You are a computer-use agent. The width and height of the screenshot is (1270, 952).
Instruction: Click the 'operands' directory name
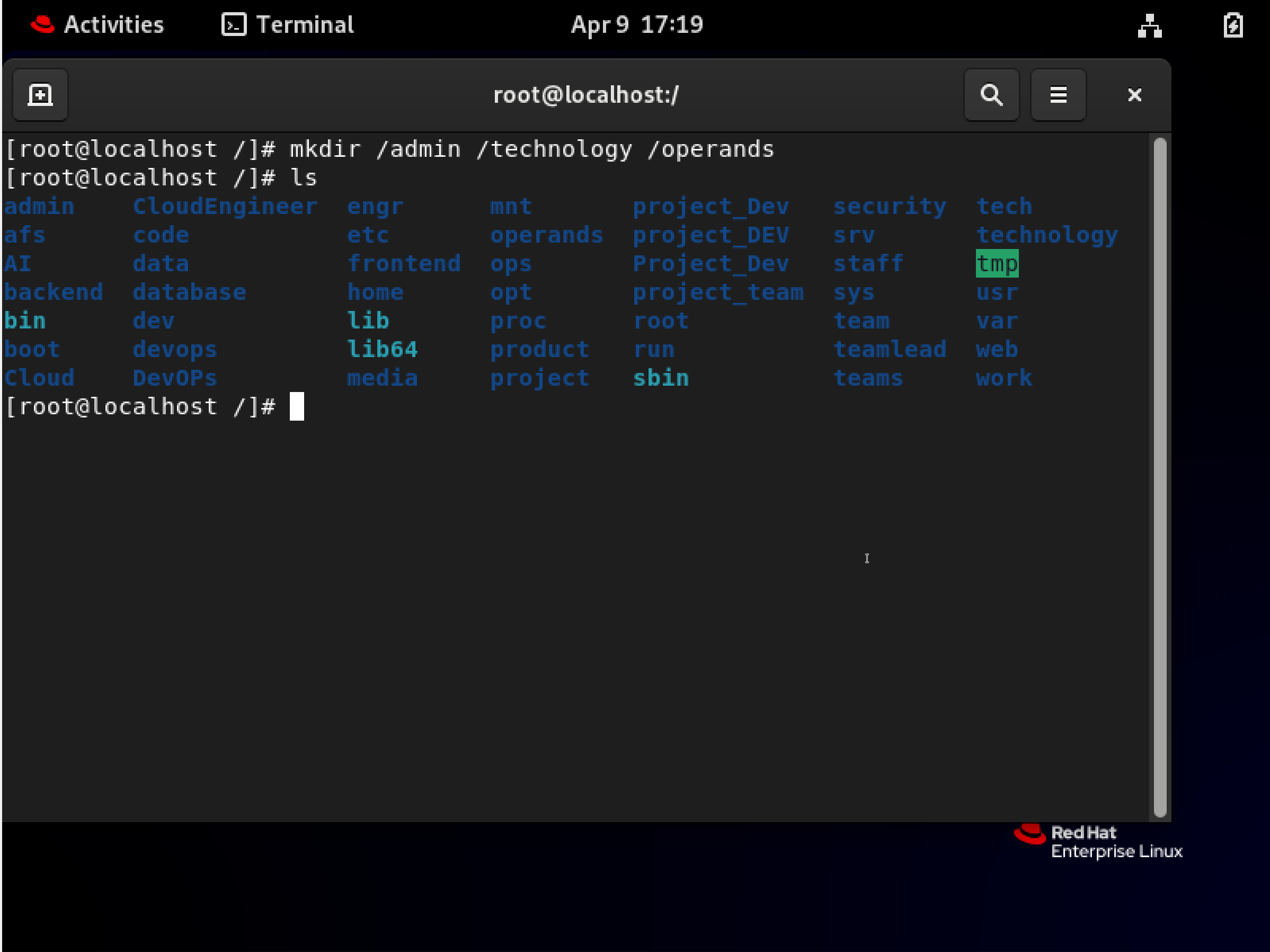click(x=547, y=235)
